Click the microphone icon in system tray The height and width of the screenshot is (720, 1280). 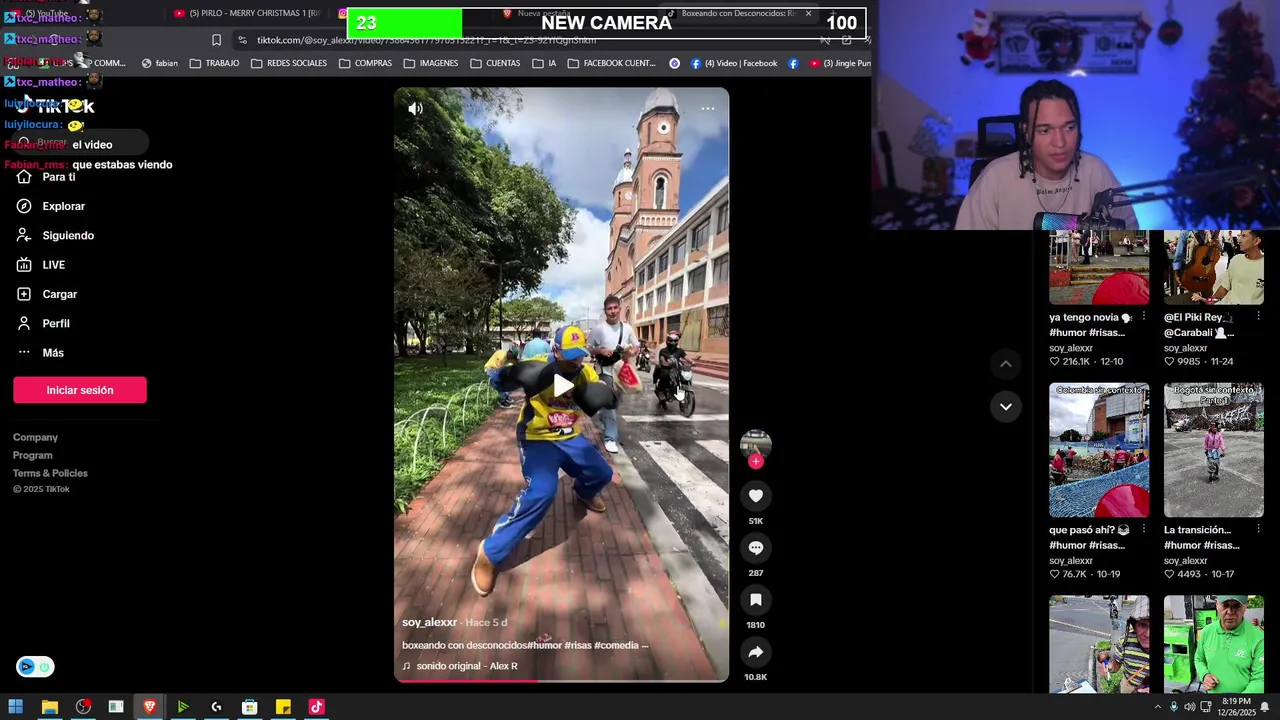click(x=1174, y=707)
